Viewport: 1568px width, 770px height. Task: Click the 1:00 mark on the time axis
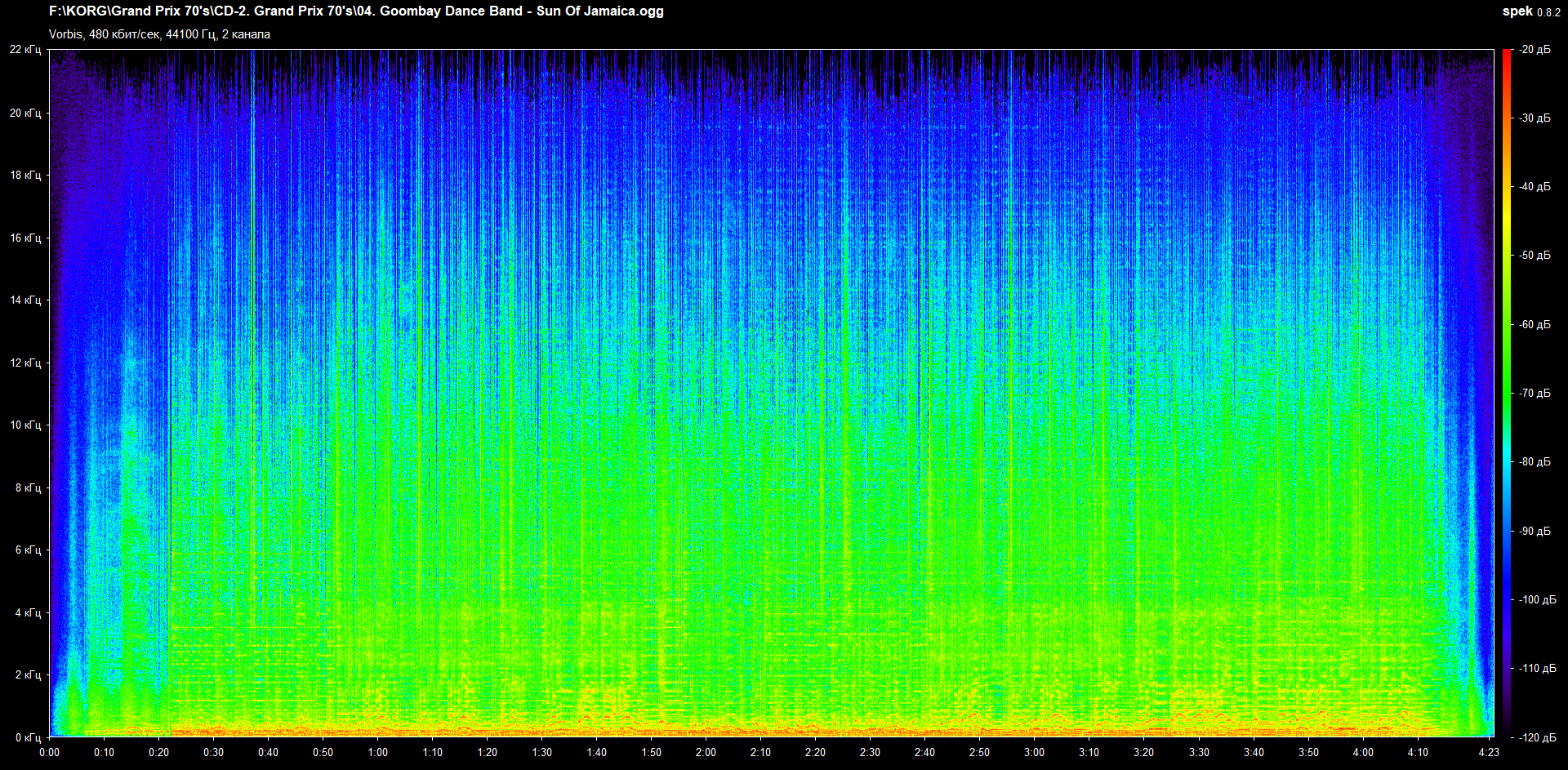377,752
